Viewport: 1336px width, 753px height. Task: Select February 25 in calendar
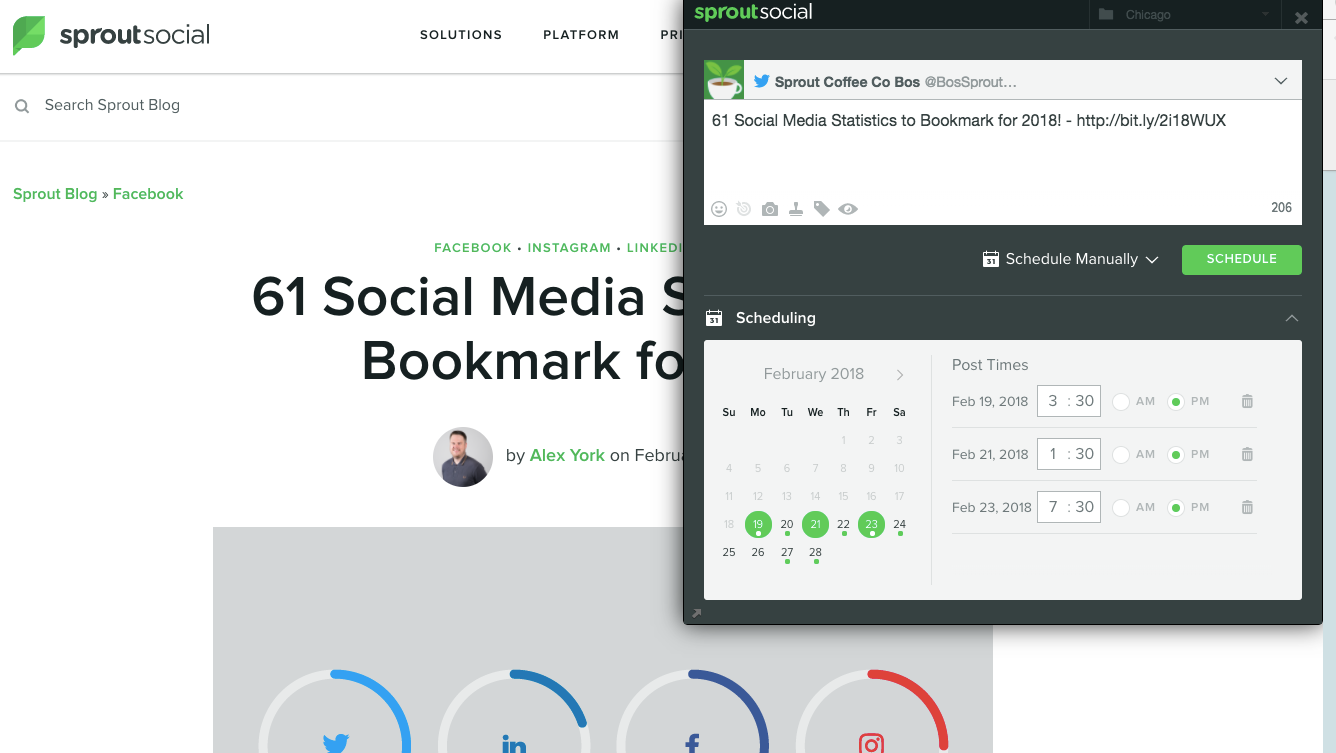(x=729, y=553)
